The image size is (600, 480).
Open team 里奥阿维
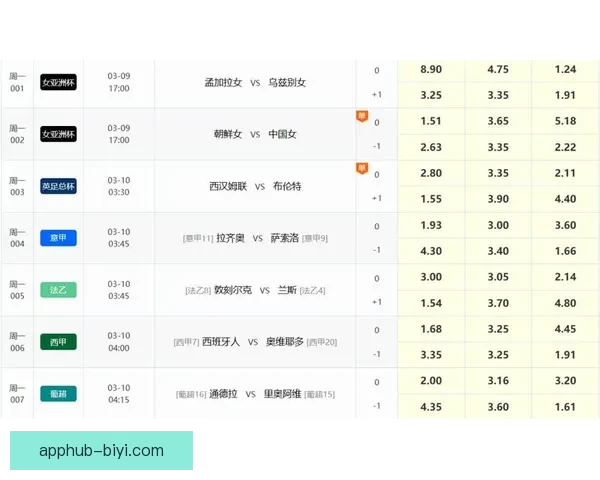[282, 394]
